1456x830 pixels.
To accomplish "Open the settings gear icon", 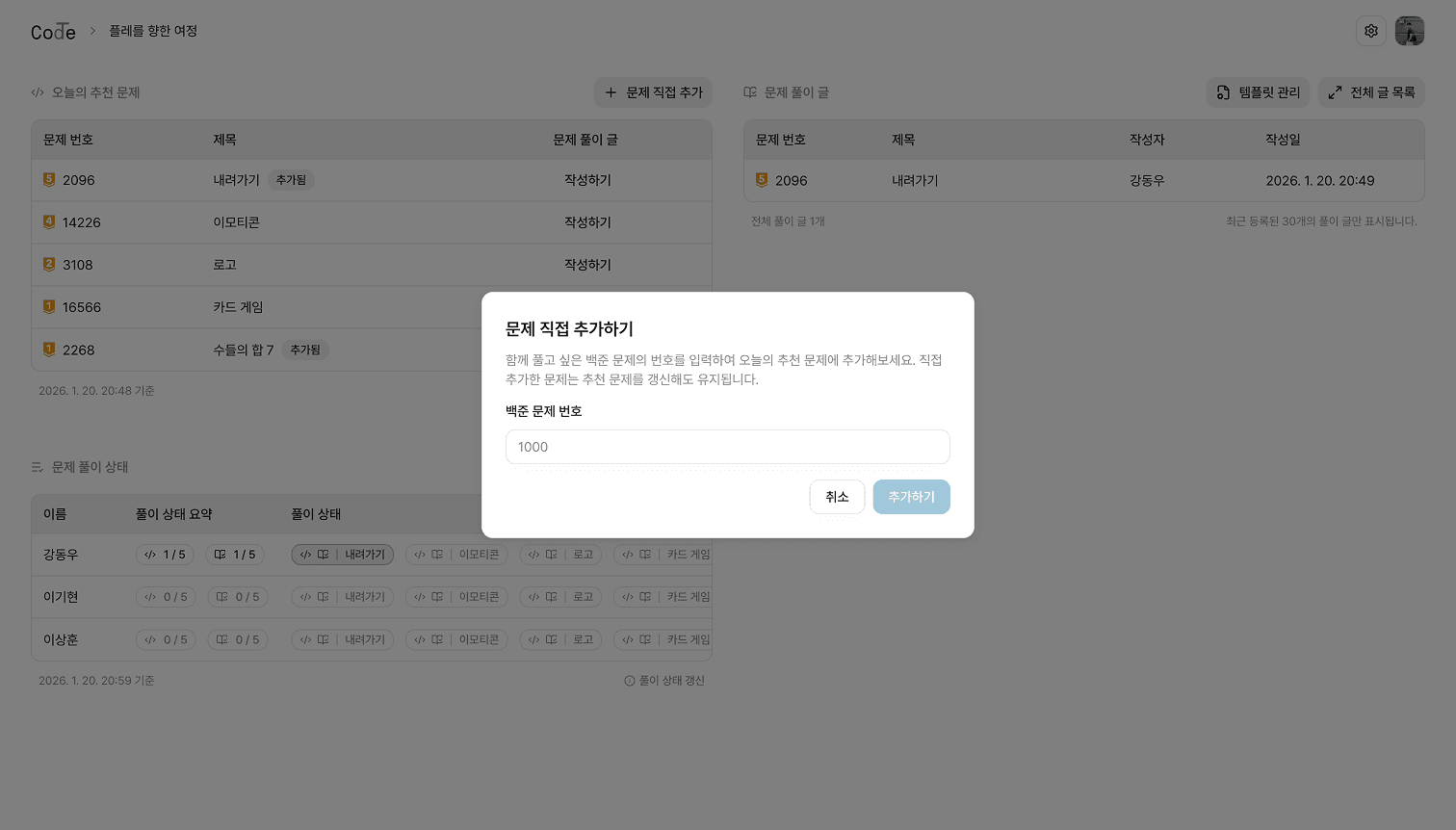I will click(1371, 31).
